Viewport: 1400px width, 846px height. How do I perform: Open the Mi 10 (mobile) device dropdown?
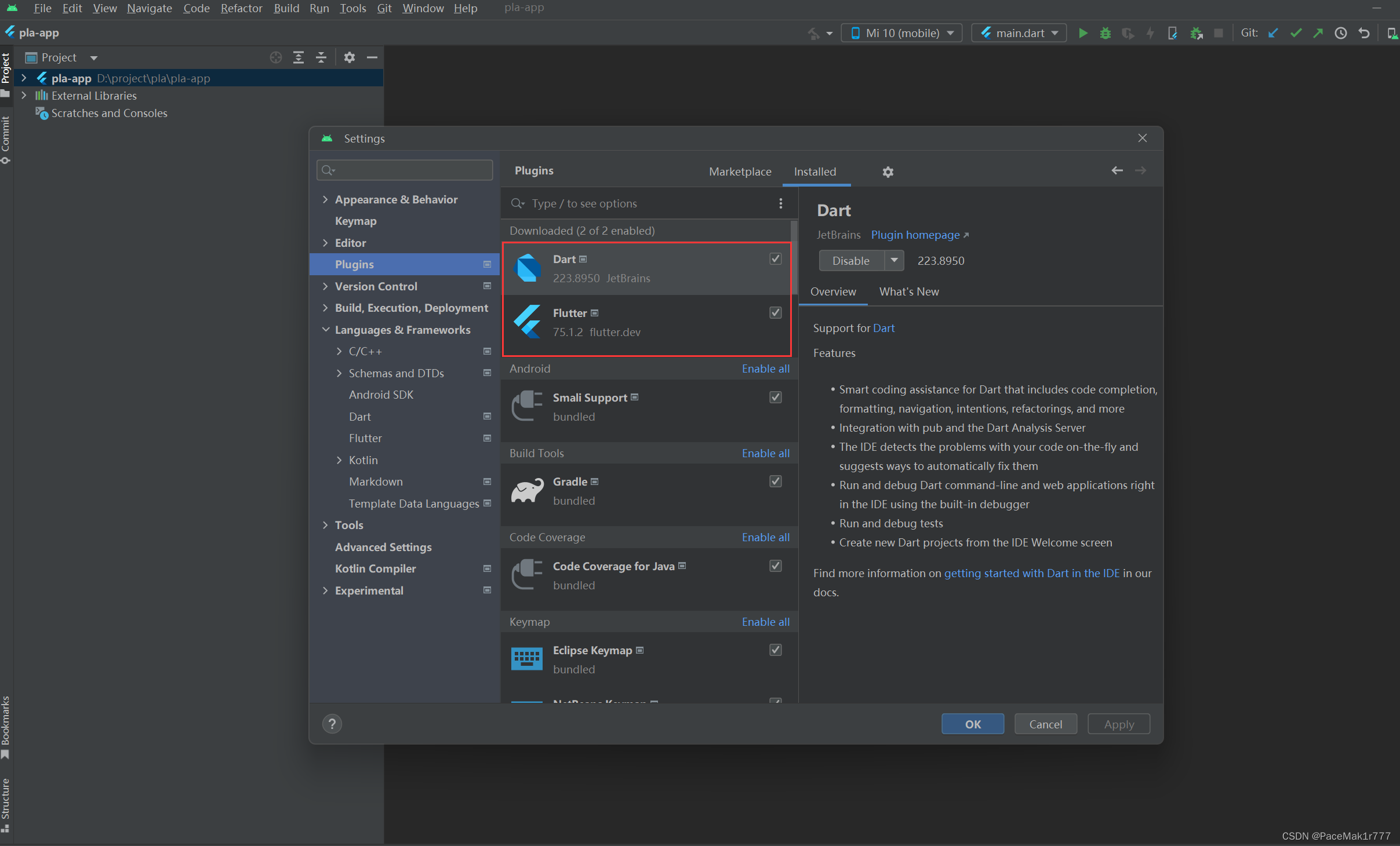coord(901,33)
